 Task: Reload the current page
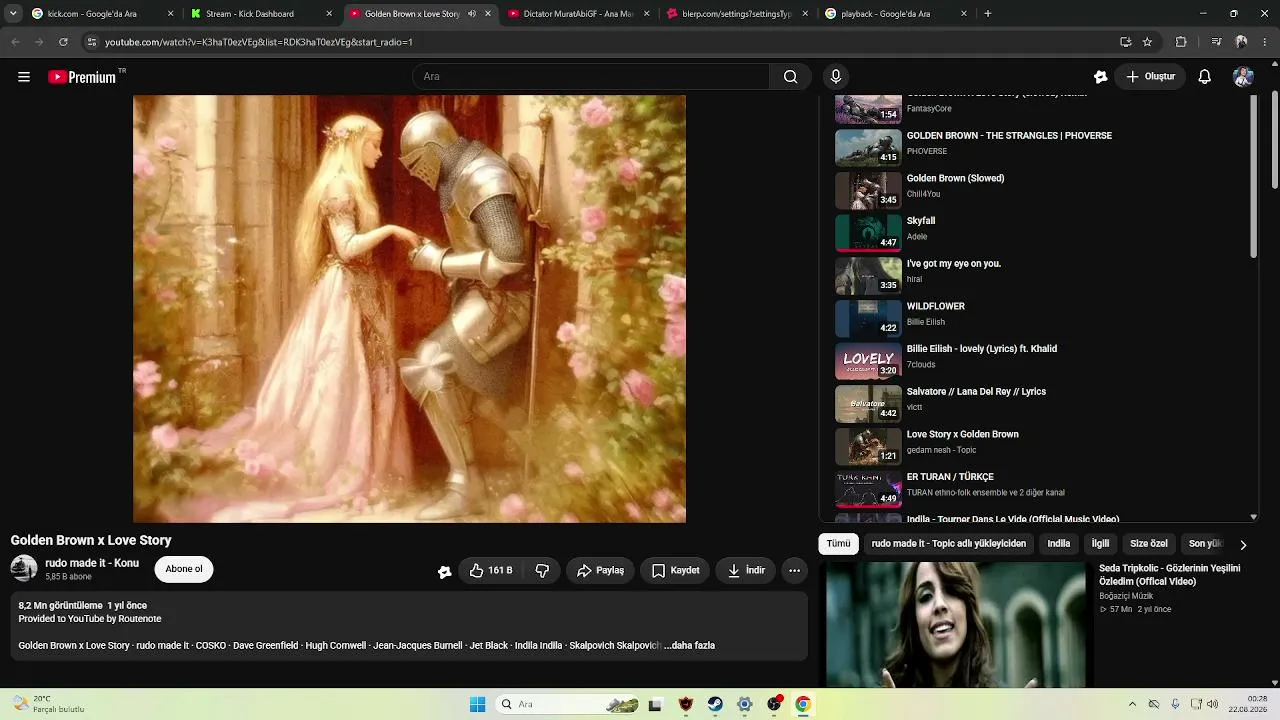(x=63, y=42)
